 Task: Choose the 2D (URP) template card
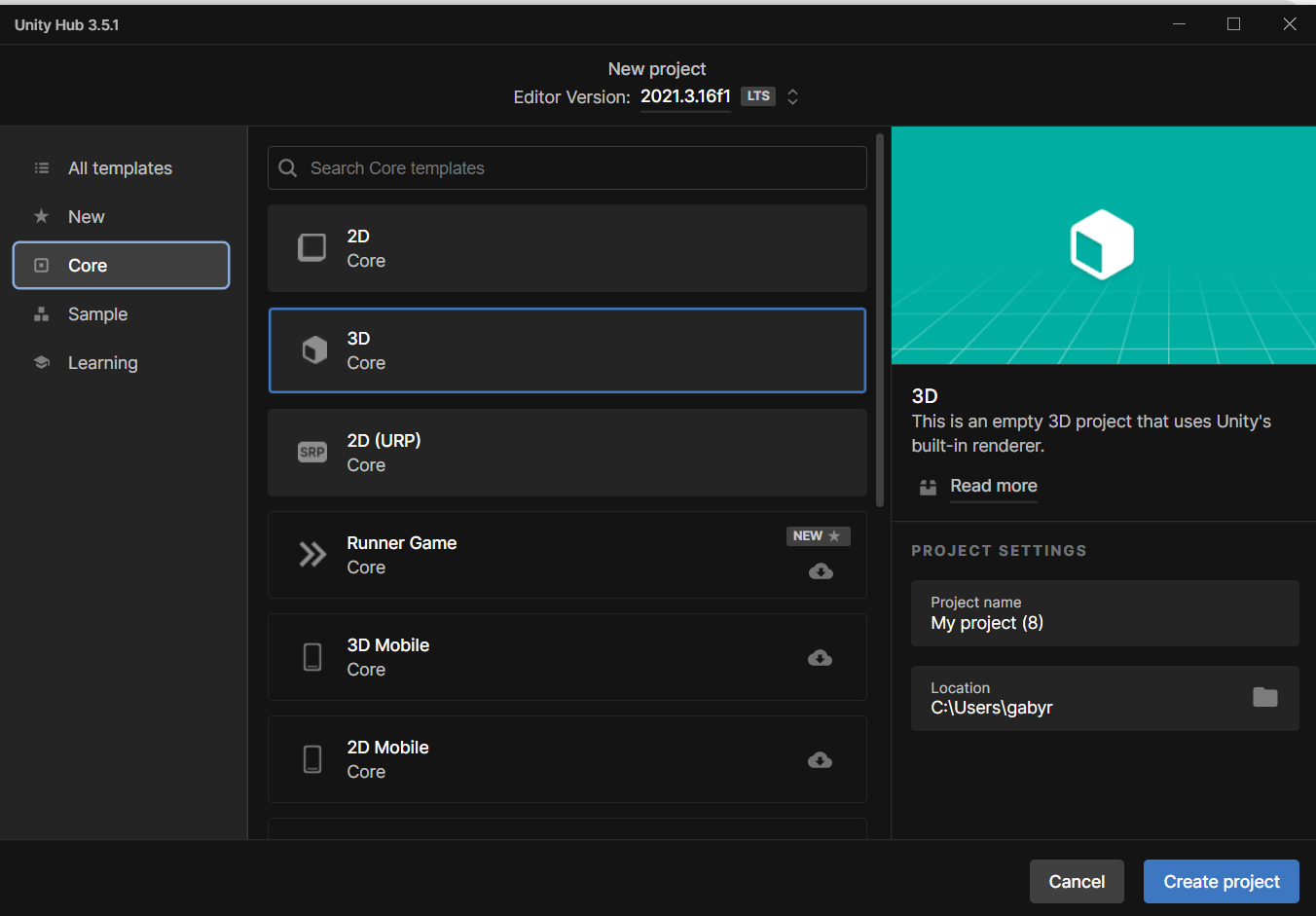(x=567, y=453)
